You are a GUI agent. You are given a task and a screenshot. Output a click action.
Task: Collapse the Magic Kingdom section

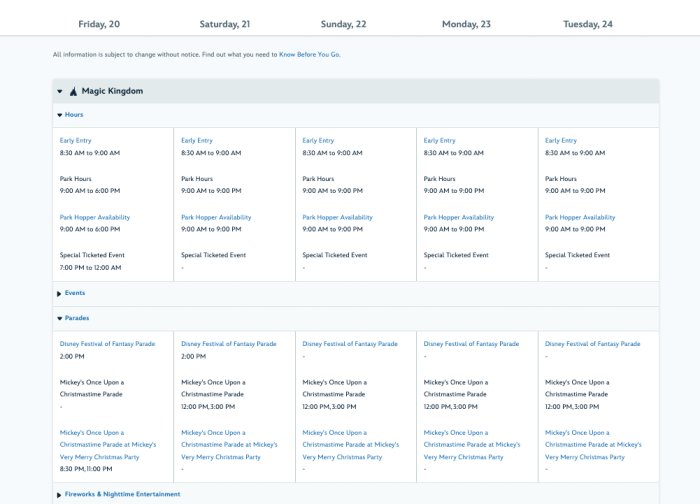(60, 91)
